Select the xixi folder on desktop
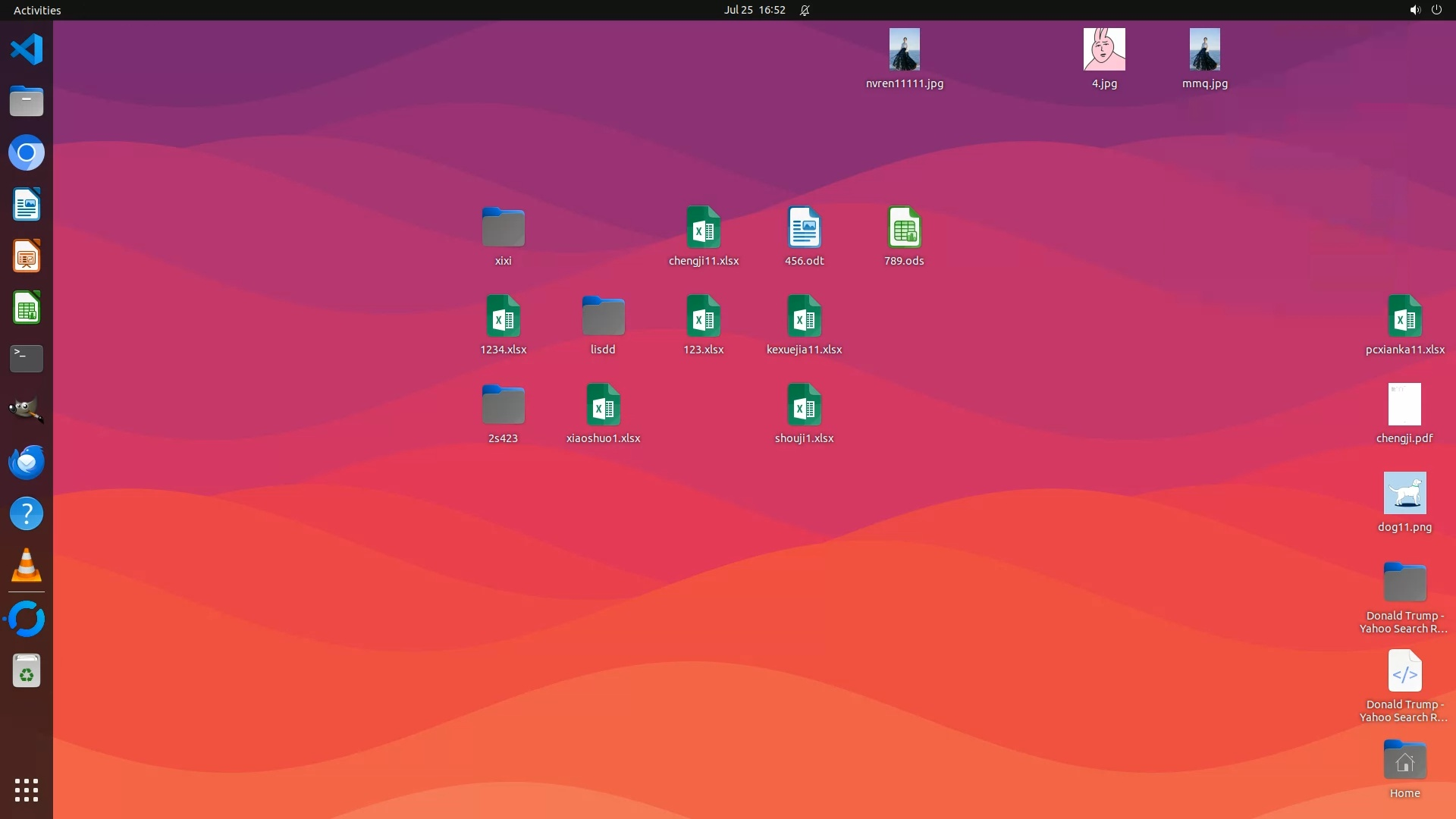Viewport: 1456px width, 819px height. (503, 227)
